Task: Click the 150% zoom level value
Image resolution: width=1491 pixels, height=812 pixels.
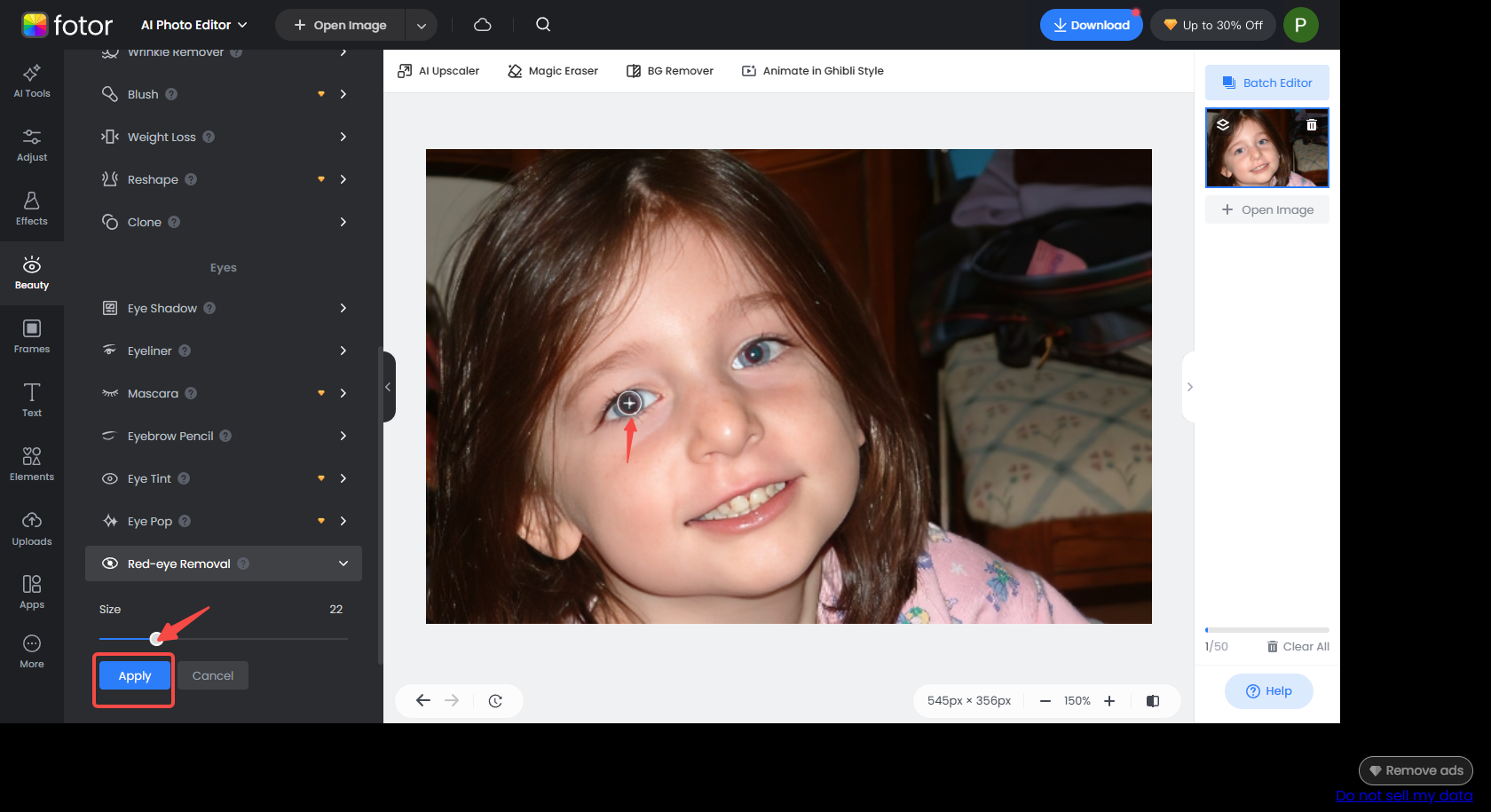Action: coord(1077,701)
